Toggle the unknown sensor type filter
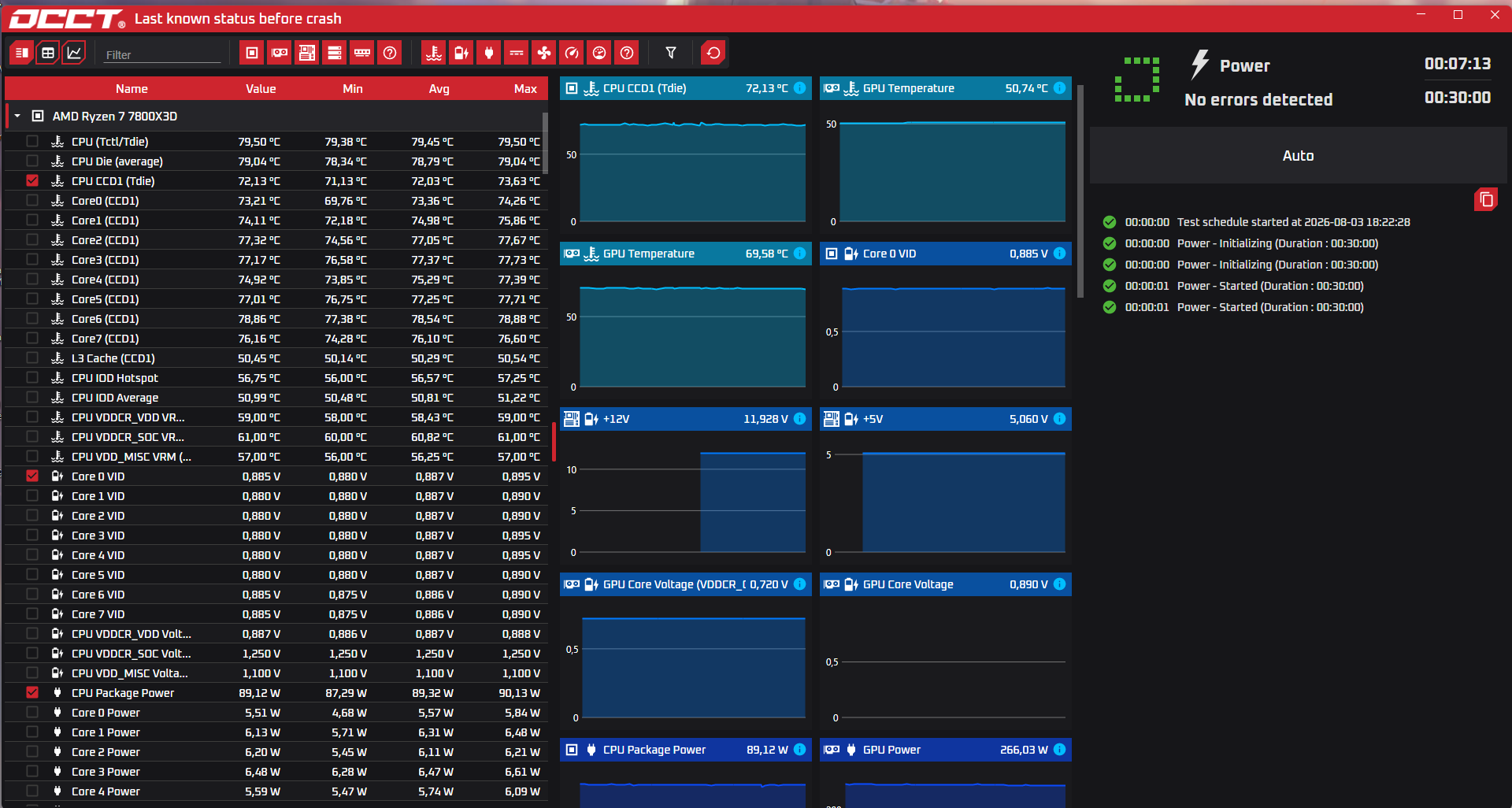The width and height of the screenshot is (1512, 808). pos(627,53)
